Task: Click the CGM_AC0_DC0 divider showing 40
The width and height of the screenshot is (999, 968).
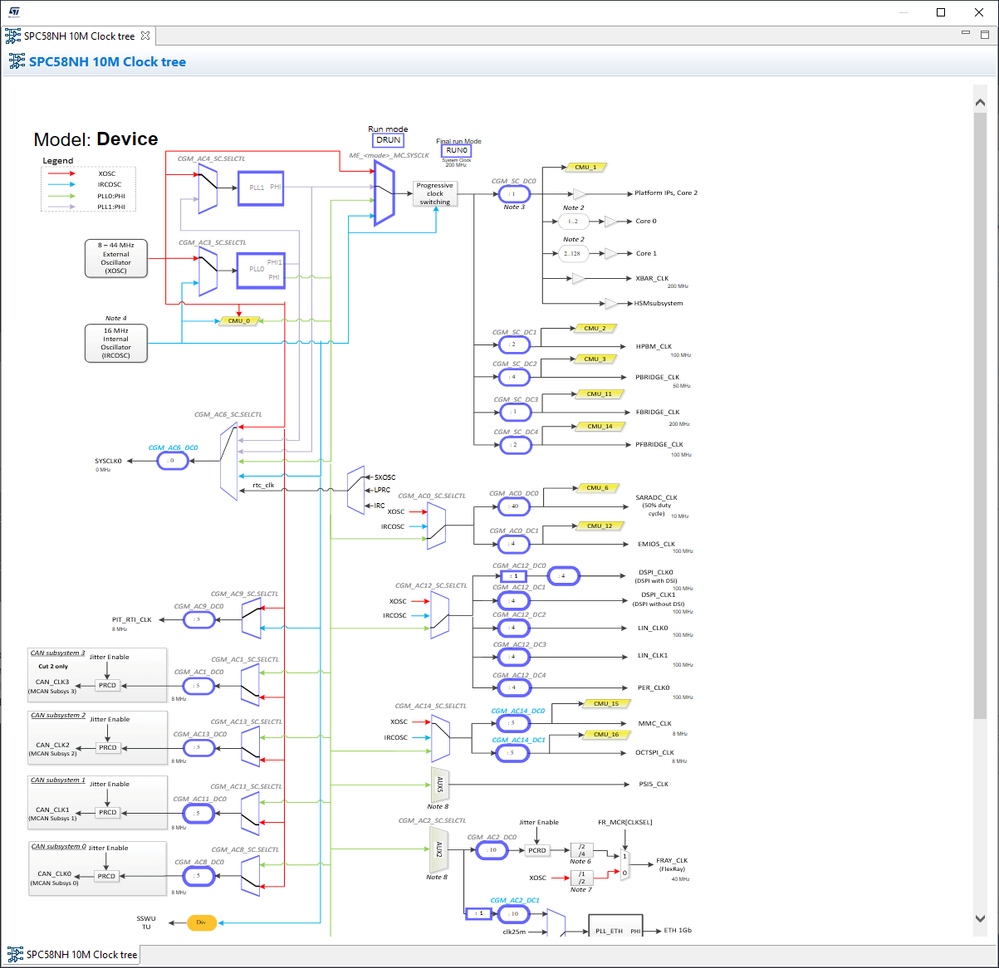Action: (514, 507)
